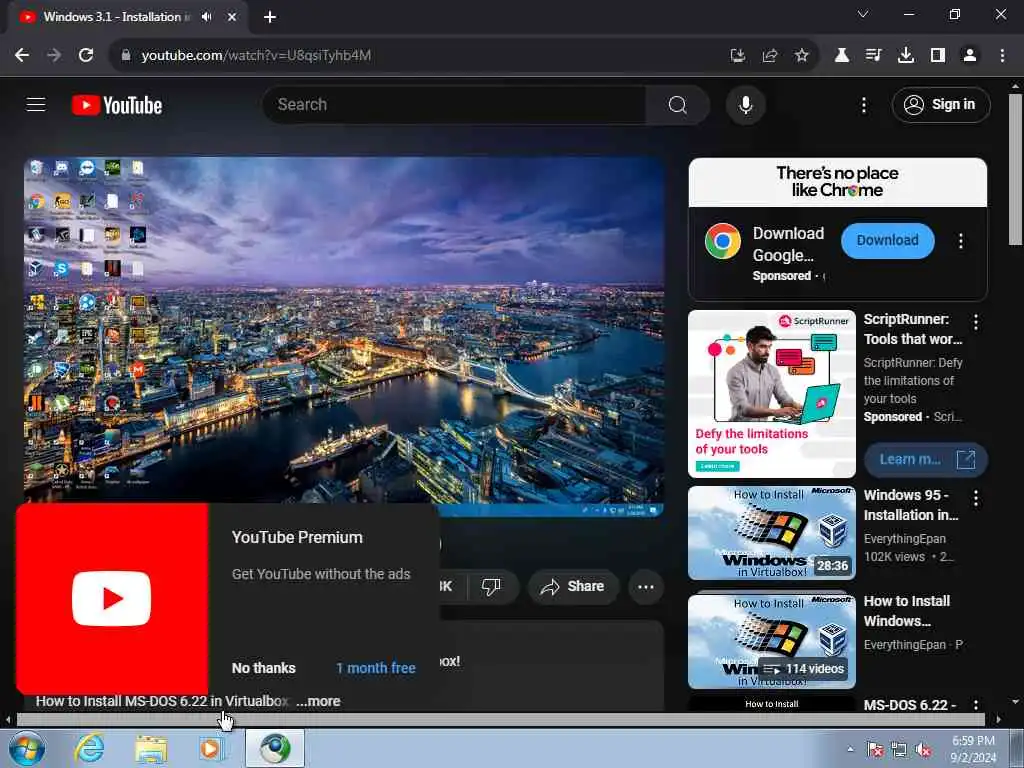Reload the YouTube page

click(x=86, y=56)
